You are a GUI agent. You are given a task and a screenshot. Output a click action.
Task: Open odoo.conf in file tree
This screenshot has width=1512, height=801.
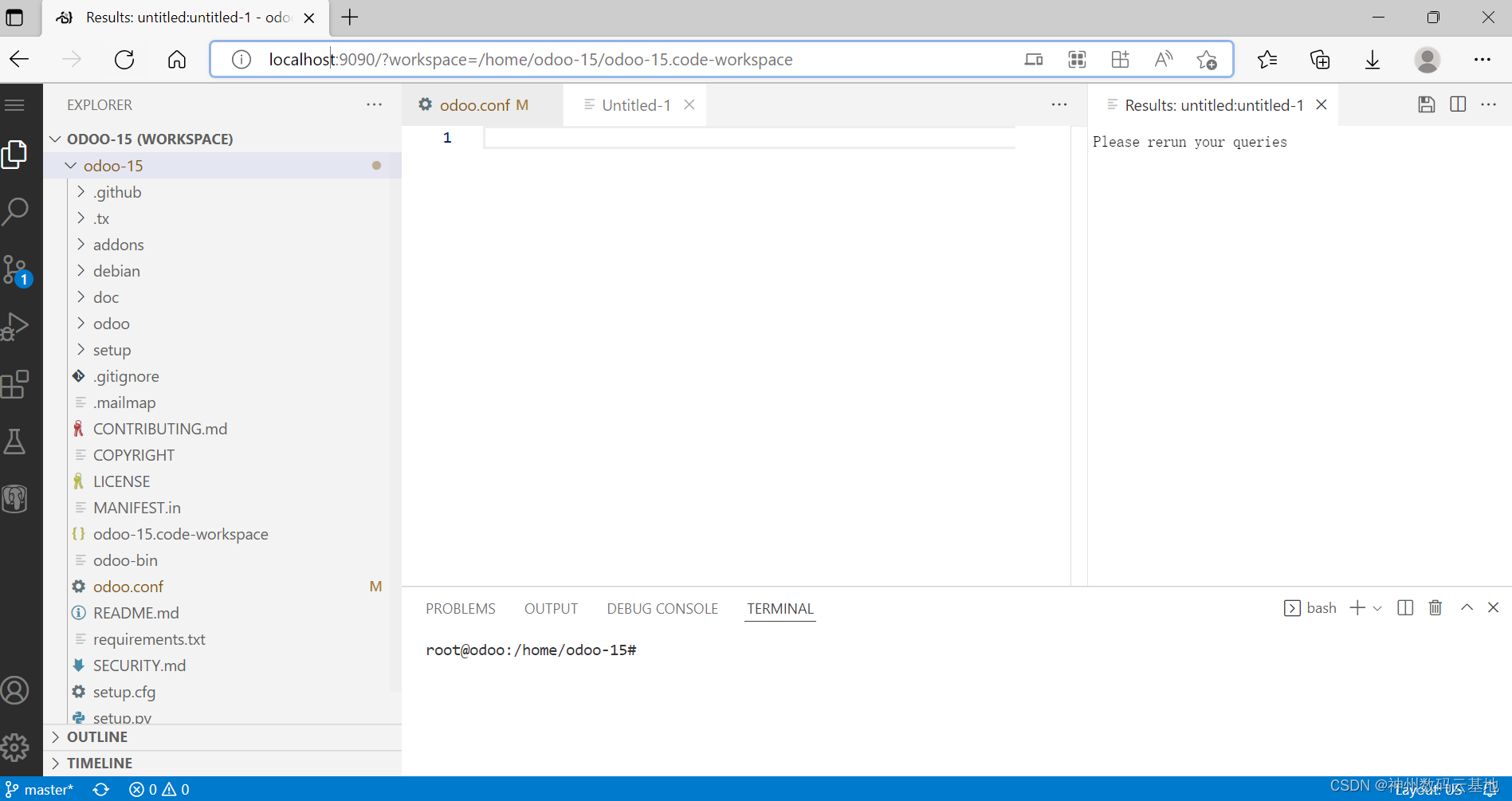223,587
